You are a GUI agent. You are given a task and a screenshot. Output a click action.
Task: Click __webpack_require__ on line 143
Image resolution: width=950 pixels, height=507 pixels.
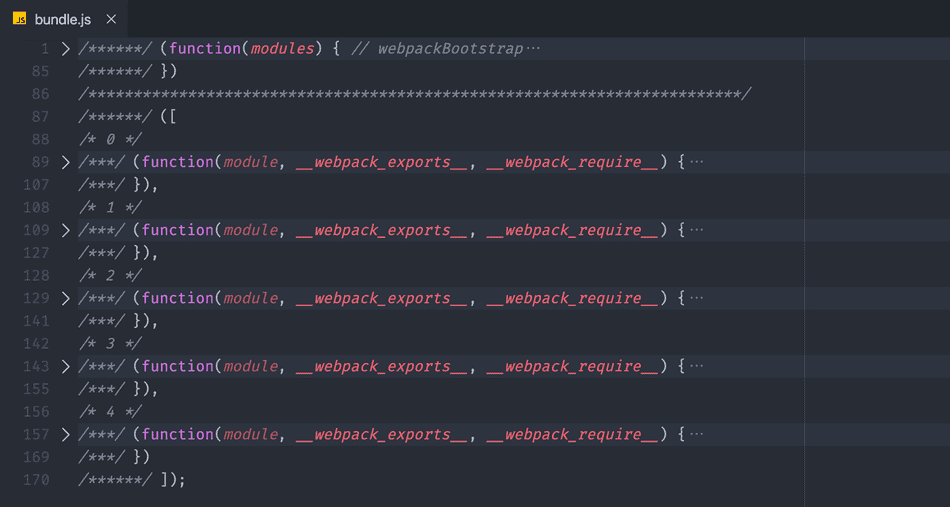point(572,366)
